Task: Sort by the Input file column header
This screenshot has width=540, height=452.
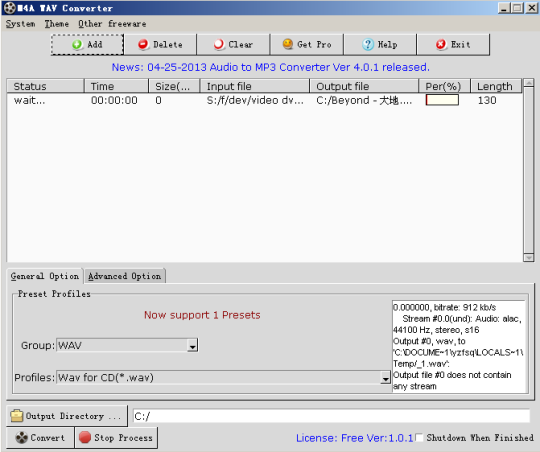Action: point(255,86)
